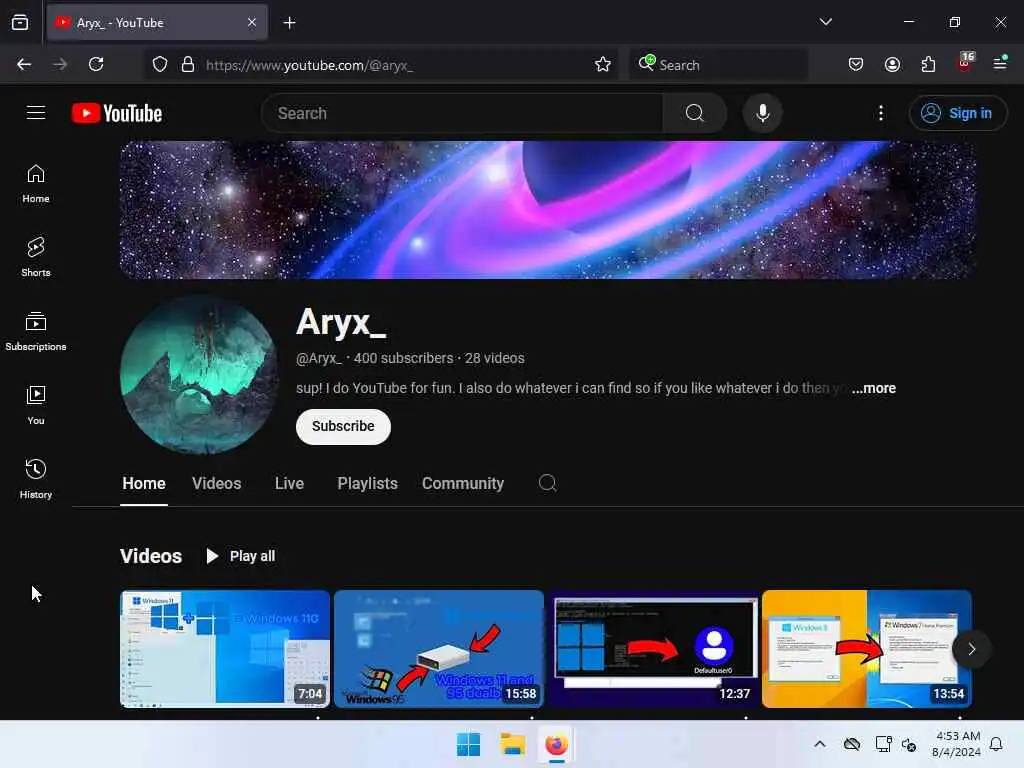1024x768 pixels.
Task: Click the Videos section heading
Action: point(151,556)
